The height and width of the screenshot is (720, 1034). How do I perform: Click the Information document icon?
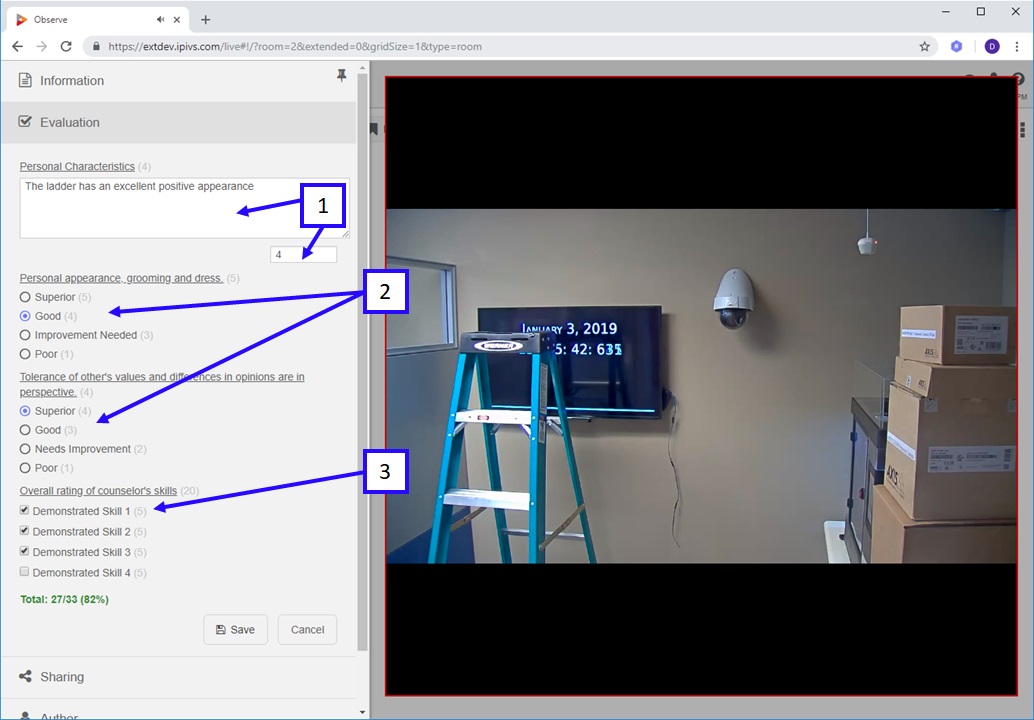(25, 80)
